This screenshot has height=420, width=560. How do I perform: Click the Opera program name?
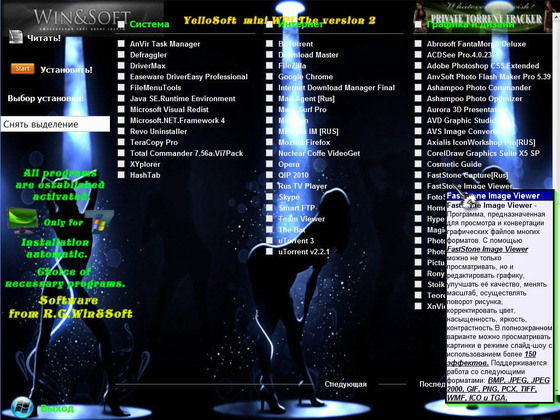coord(289,164)
